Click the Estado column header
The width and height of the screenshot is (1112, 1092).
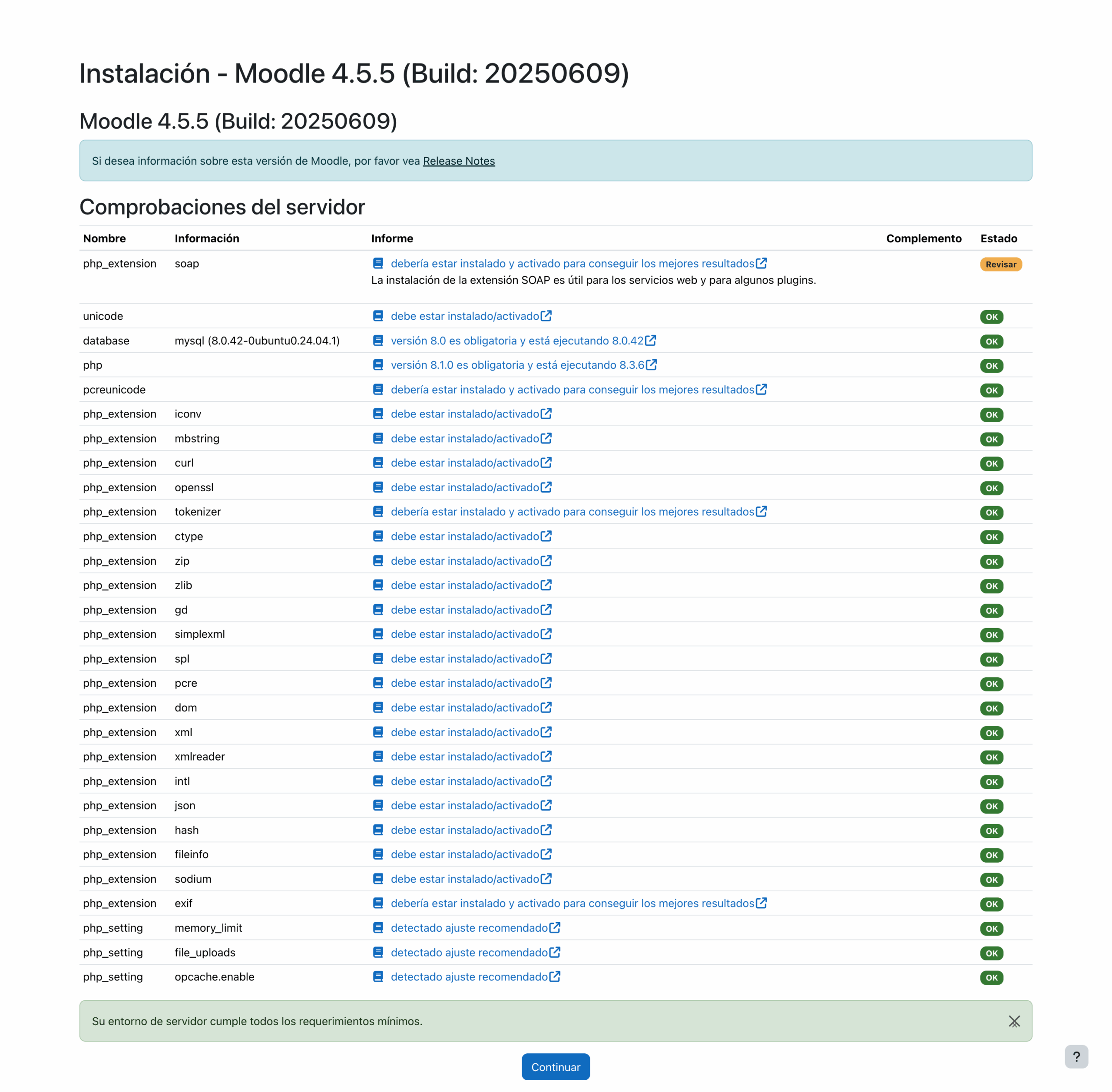(999, 238)
